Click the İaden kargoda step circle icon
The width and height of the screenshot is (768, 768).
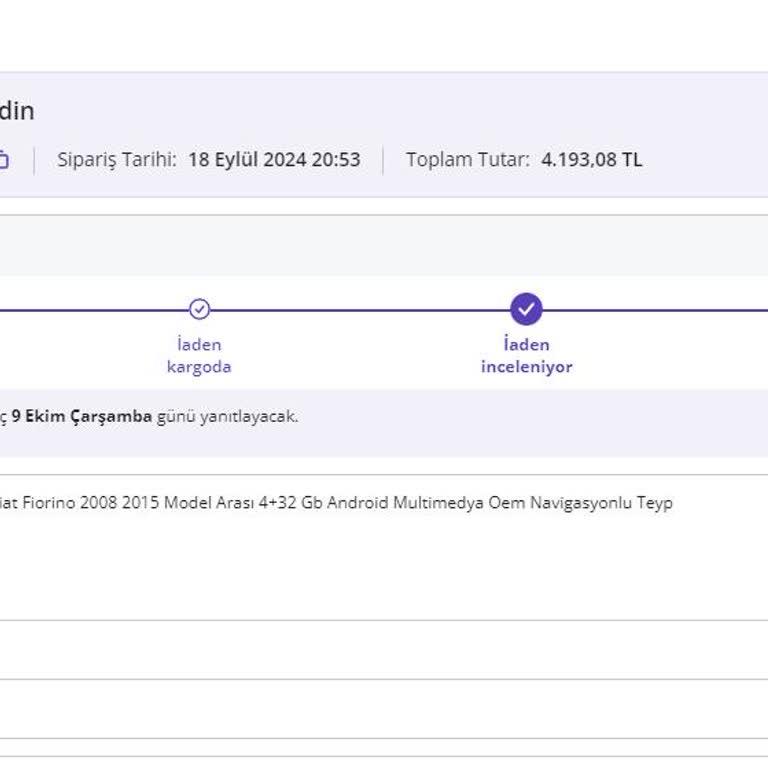(199, 309)
